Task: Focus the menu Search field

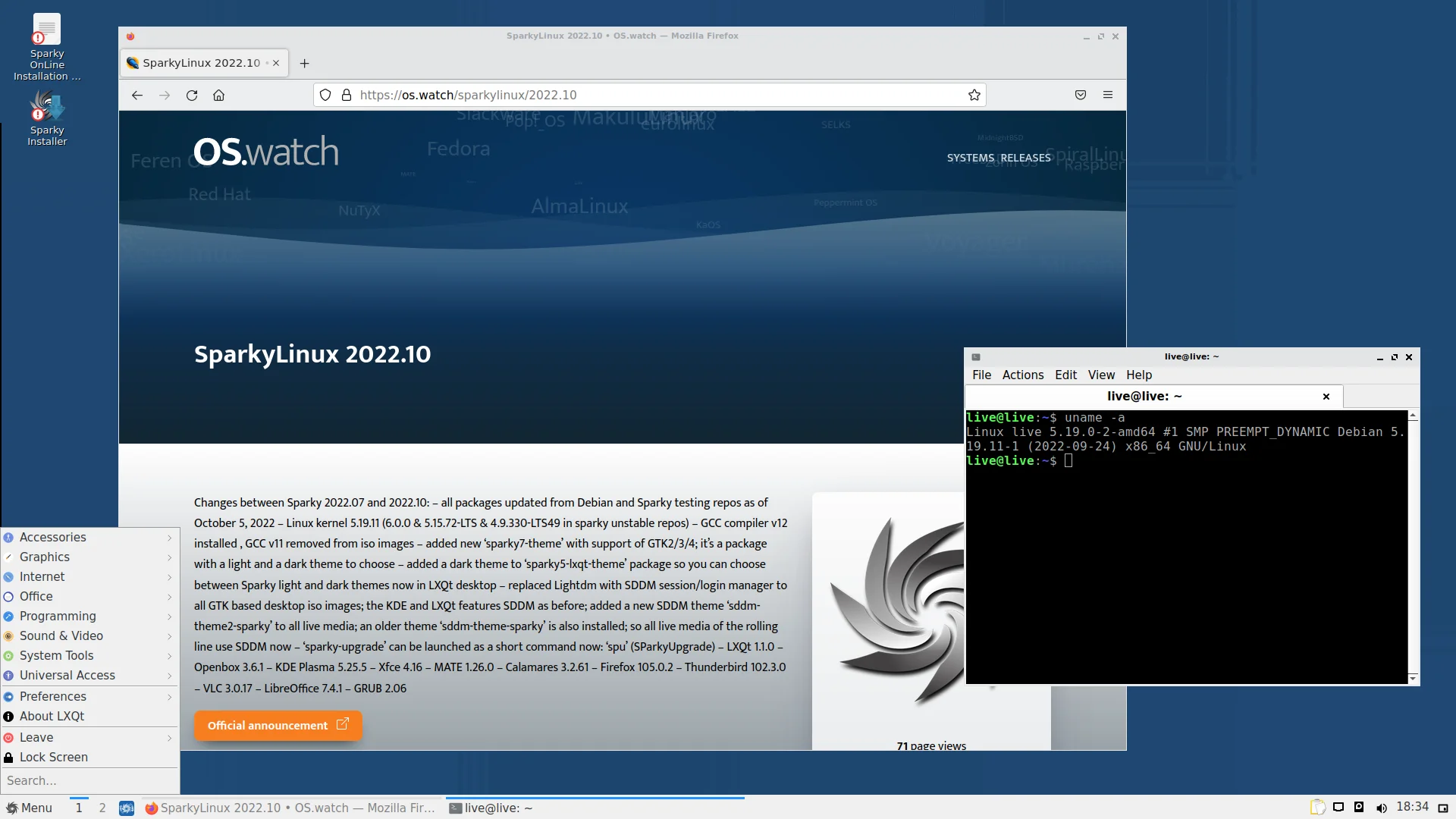Action: [90, 780]
